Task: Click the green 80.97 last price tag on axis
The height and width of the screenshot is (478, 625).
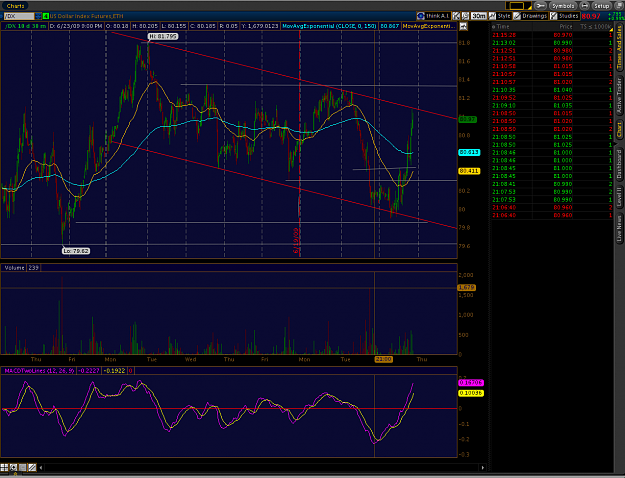Action: pyautogui.click(x=467, y=119)
